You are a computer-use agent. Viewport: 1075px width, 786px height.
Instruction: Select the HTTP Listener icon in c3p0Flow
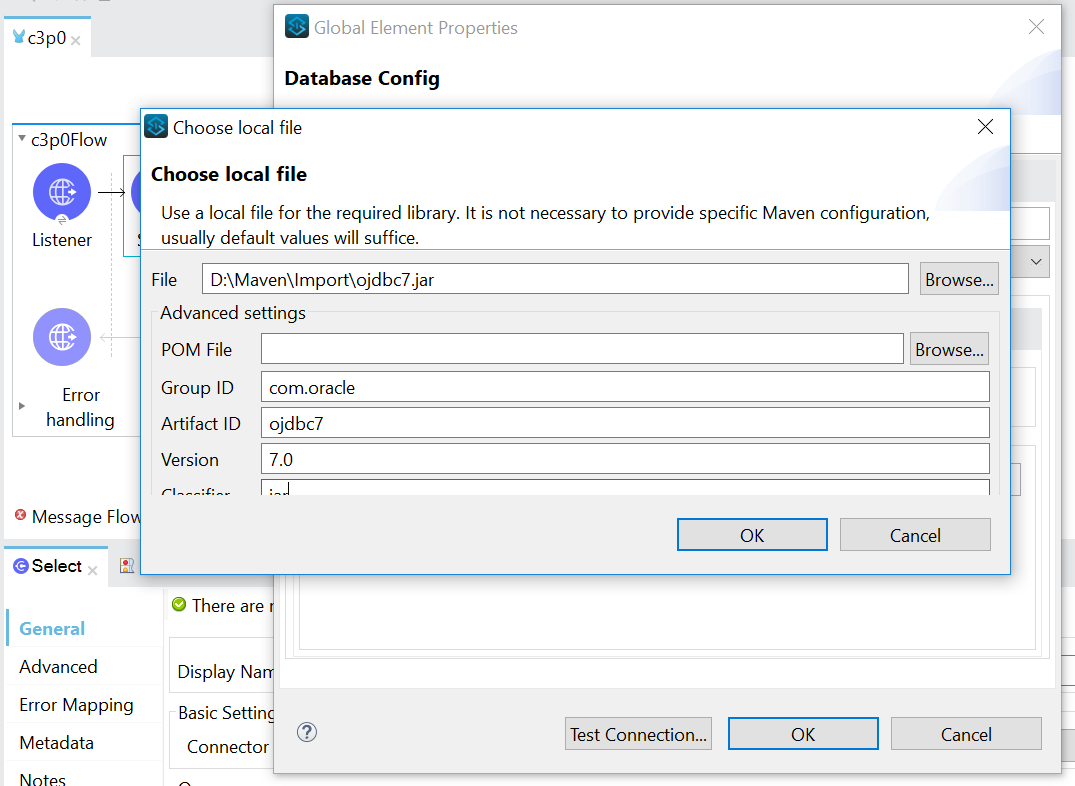point(61,191)
